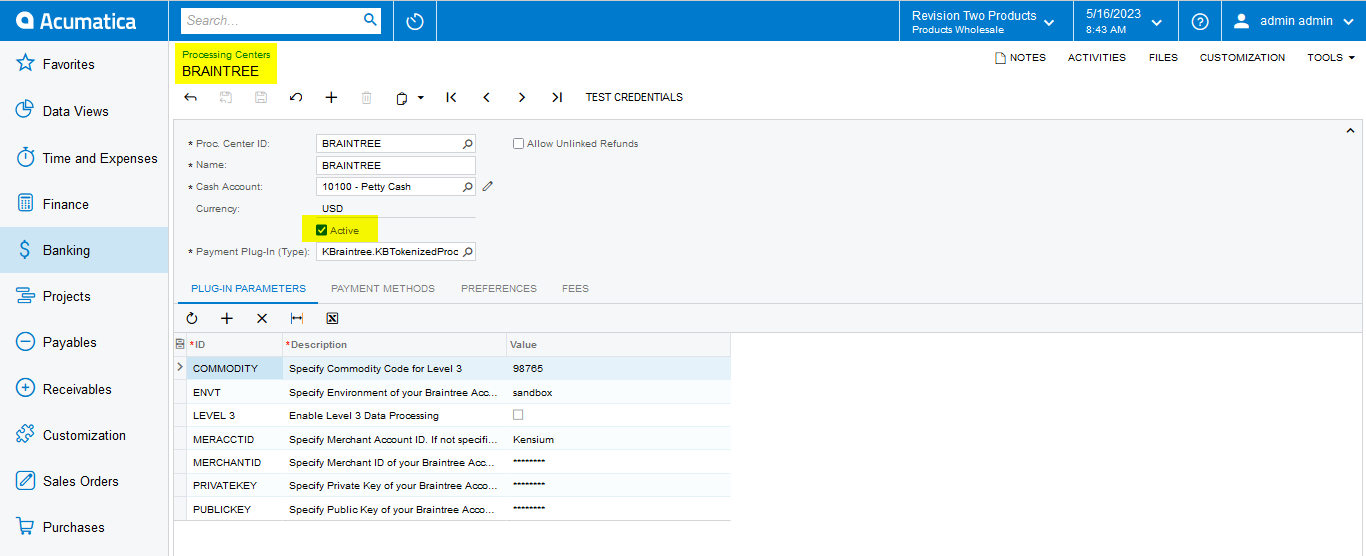
Task: Open Banking workspace
Action: tap(84, 250)
